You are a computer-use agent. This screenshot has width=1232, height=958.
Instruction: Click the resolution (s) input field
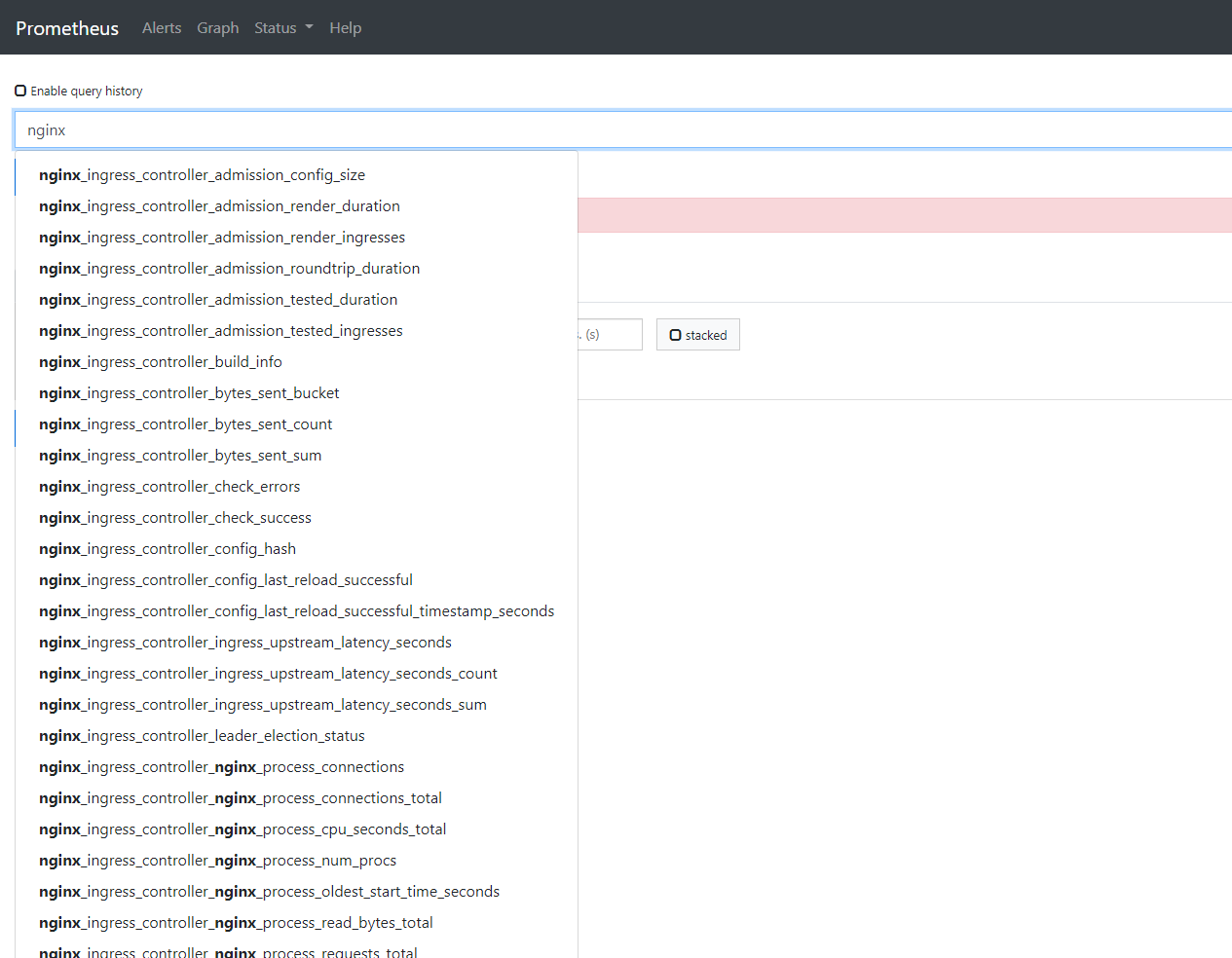(611, 334)
